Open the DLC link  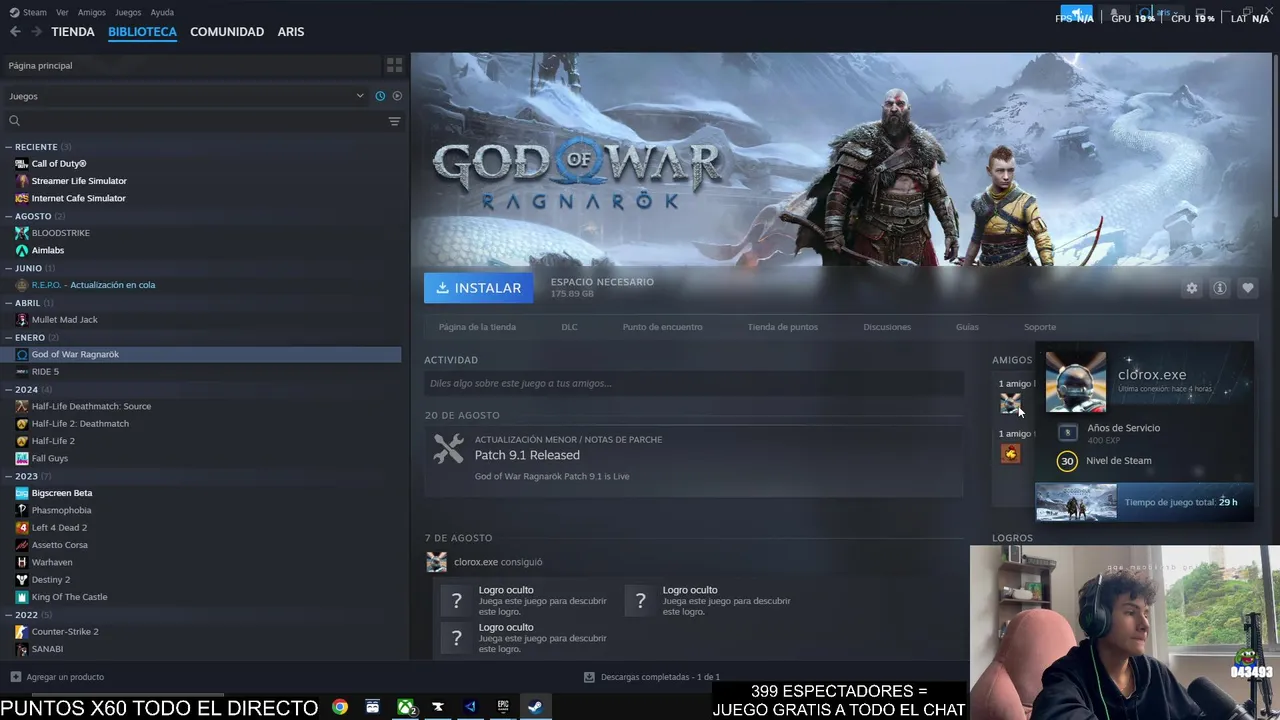coord(569,327)
